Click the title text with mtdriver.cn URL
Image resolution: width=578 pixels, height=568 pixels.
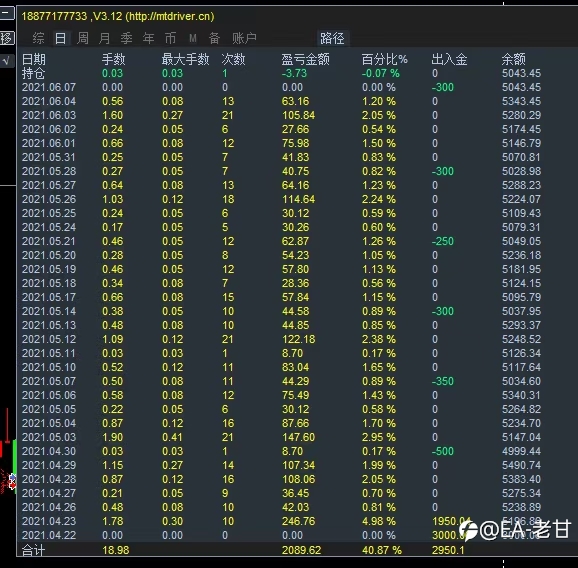click(118, 17)
